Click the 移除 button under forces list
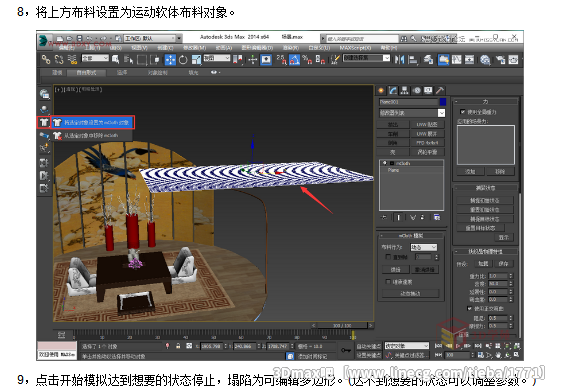The width and height of the screenshot is (585, 392). (x=500, y=172)
